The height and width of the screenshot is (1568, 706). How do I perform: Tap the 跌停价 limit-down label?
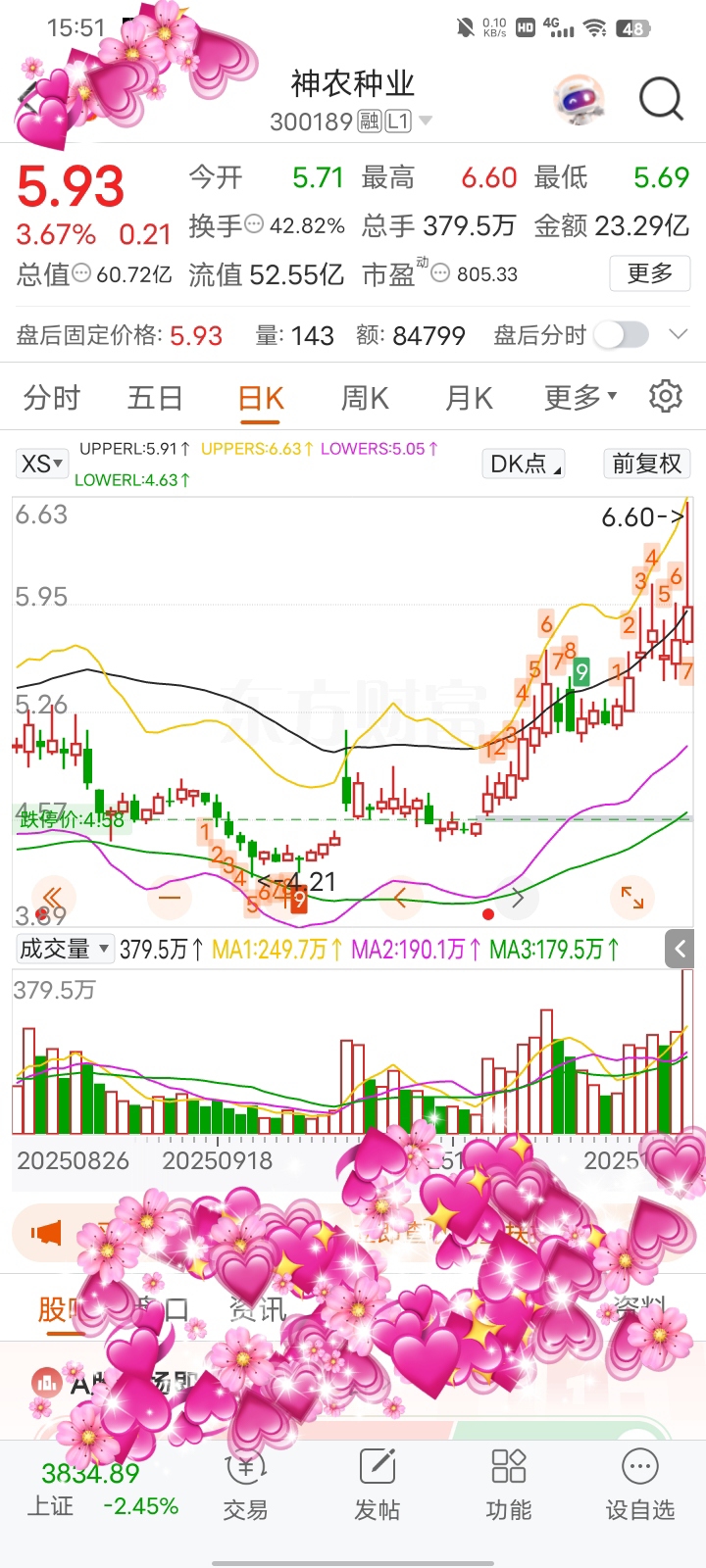[x=72, y=819]
